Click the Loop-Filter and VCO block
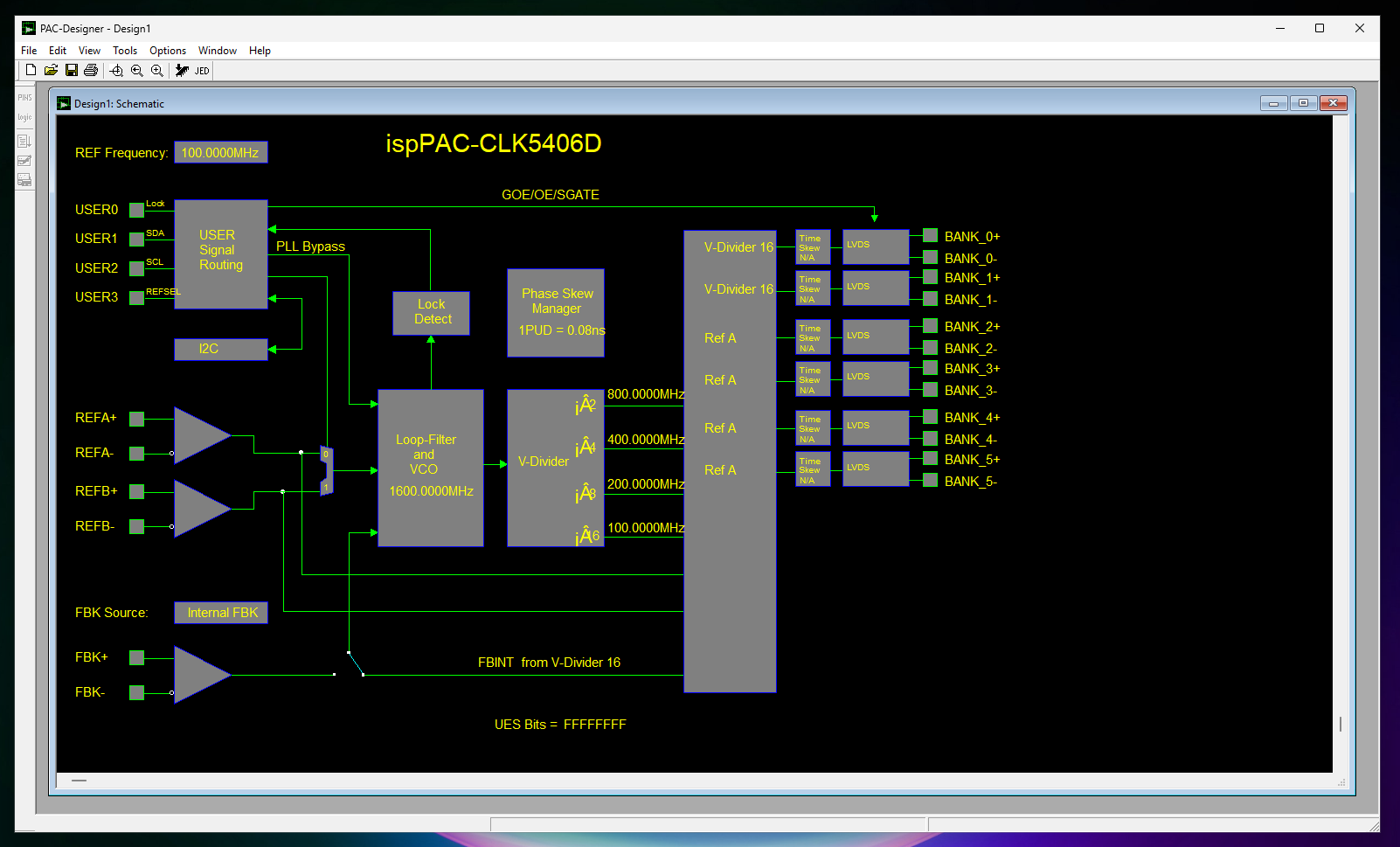The height and width of the screenshot is (847, 1400). [x=431, y=468]
